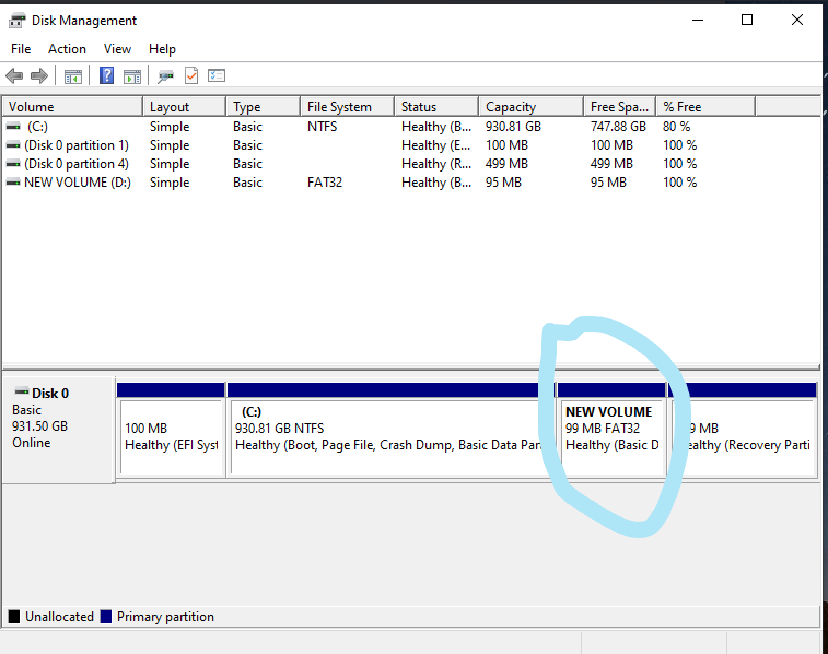
Task: Click the Forward arrow in the toolbar
Action: coord(39,76)
